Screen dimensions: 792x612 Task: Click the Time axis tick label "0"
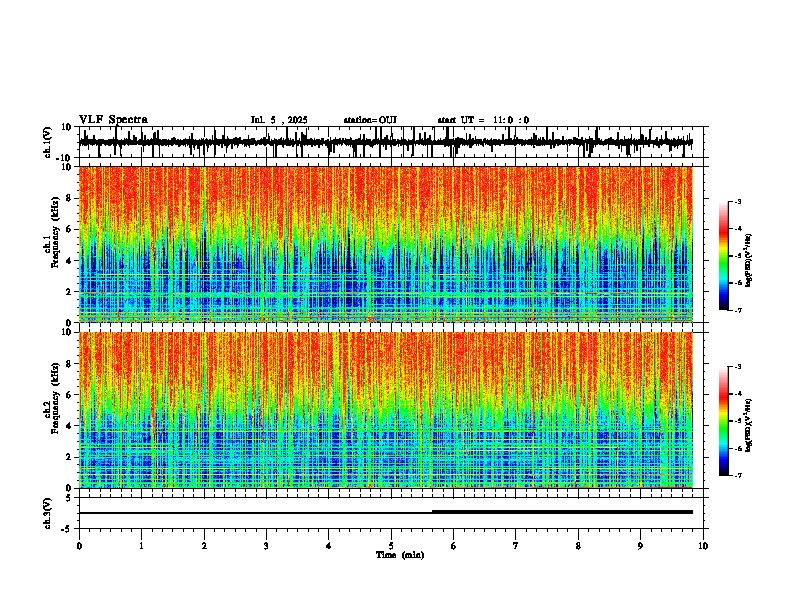(79, 546)
